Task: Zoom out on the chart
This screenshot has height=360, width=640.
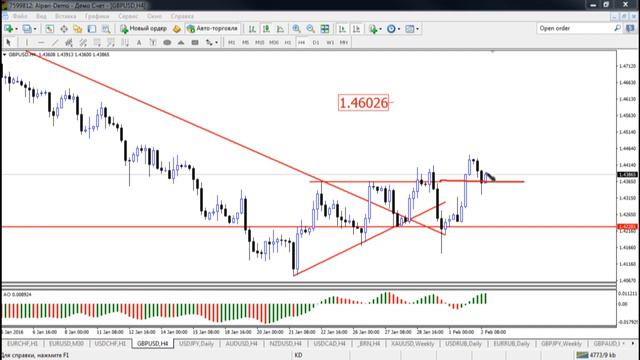Action: coord(311,29)
